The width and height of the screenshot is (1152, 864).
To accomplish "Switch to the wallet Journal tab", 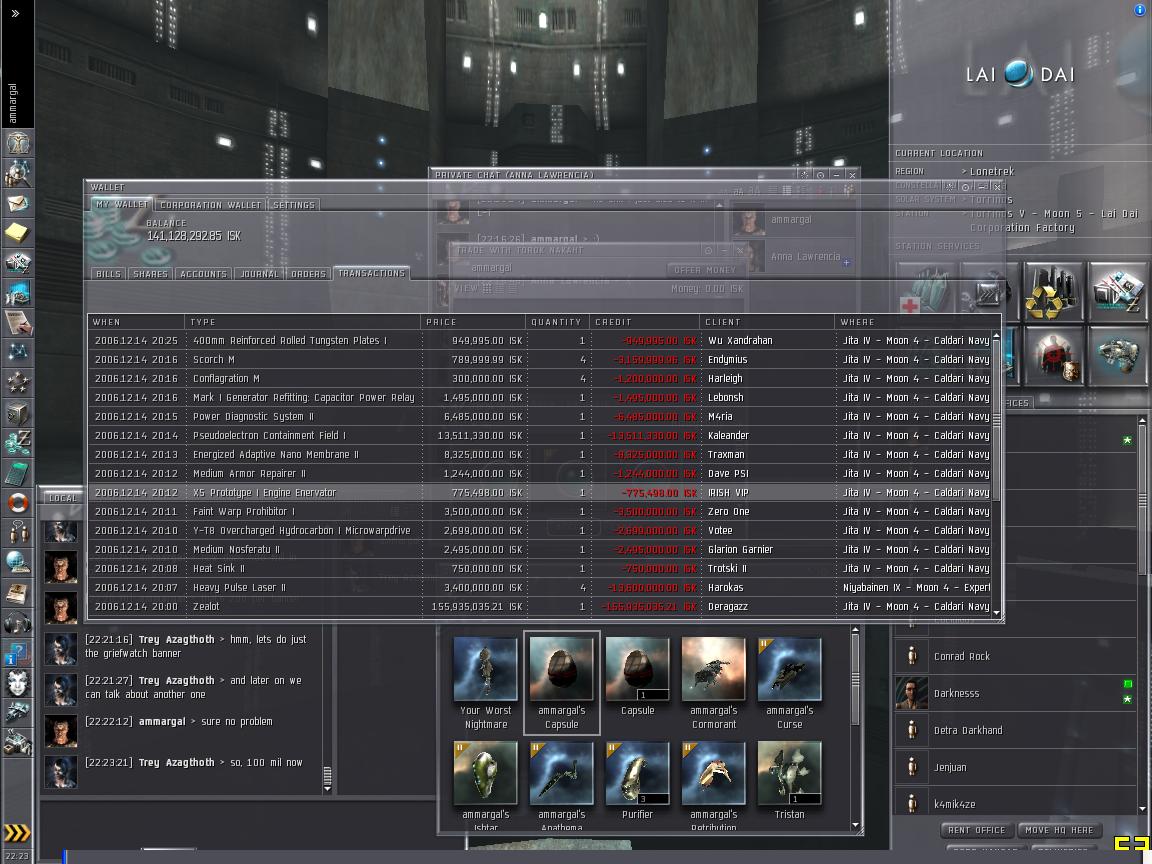I will click(x=259, y=273).
